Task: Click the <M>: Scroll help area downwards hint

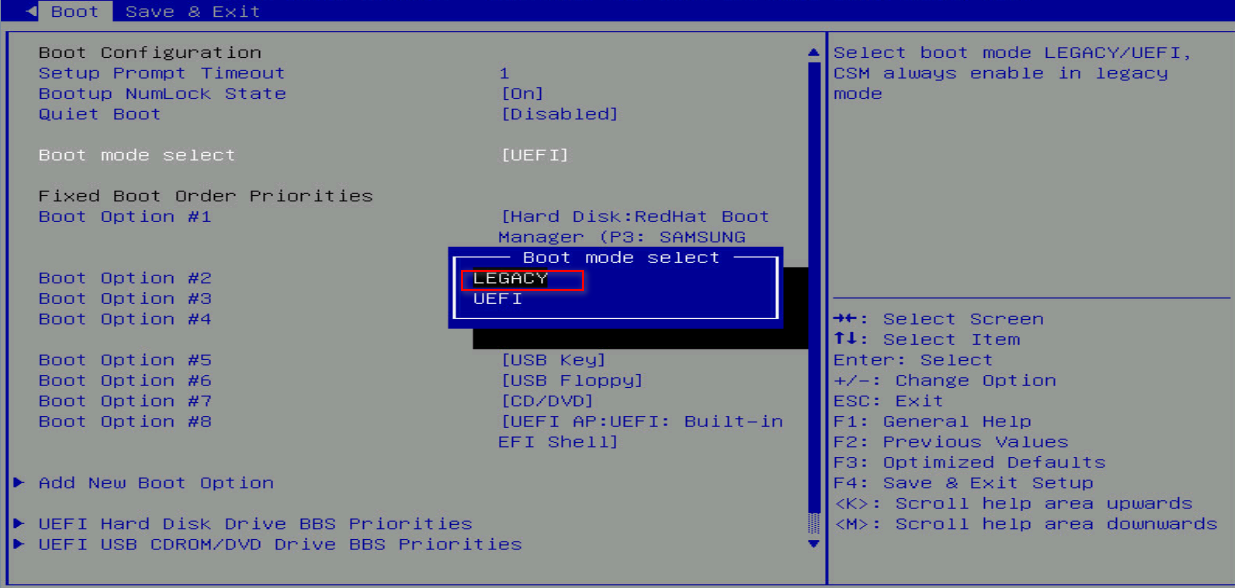Action: click(x=1025, y=524)
